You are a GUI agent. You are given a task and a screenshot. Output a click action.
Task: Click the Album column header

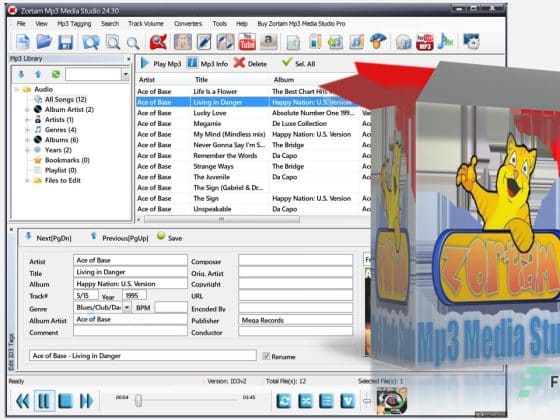click(x=284, y=80)
